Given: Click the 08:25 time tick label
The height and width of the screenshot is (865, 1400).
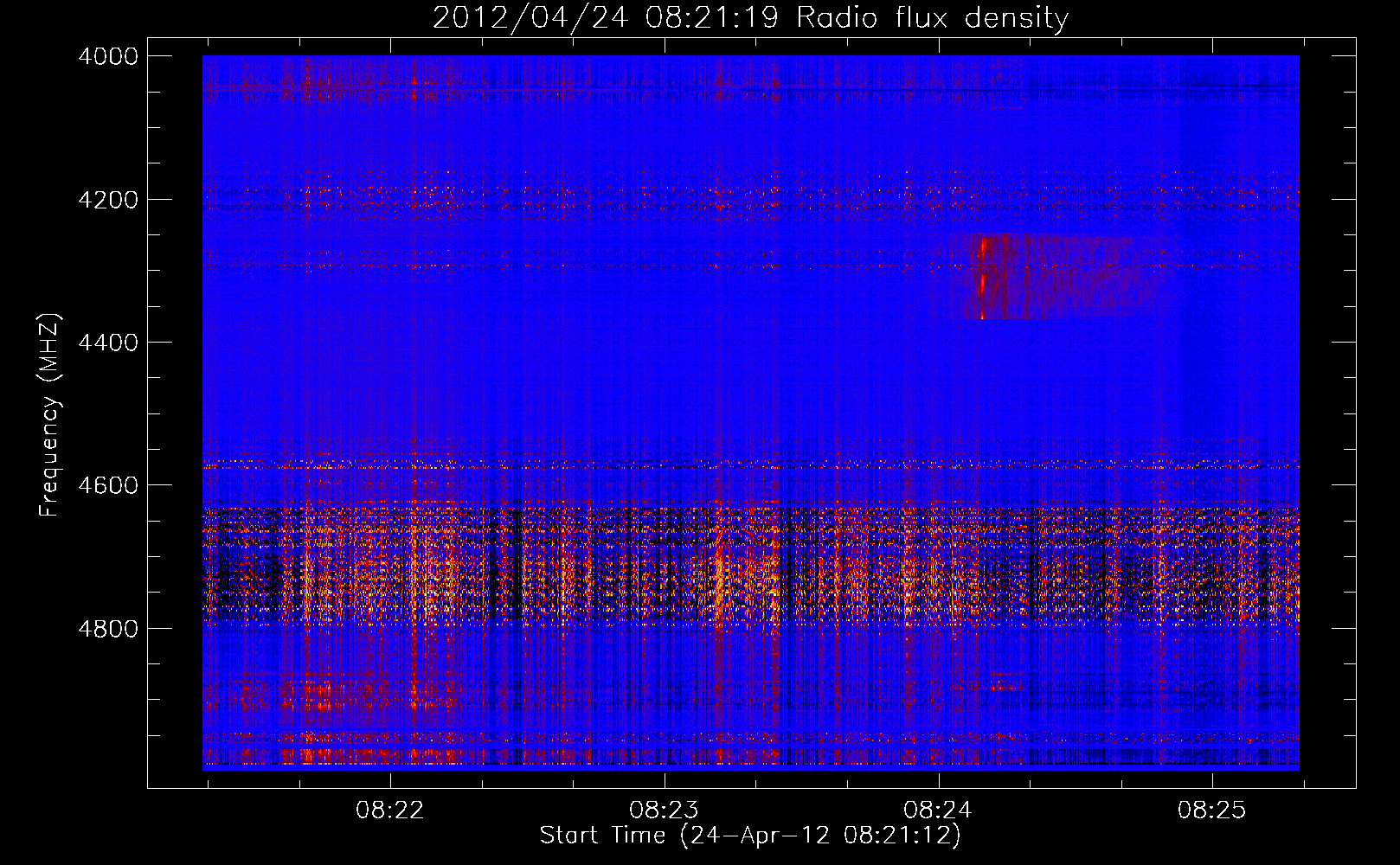Looking at the screenshot, I should [x=1212, y=810].
